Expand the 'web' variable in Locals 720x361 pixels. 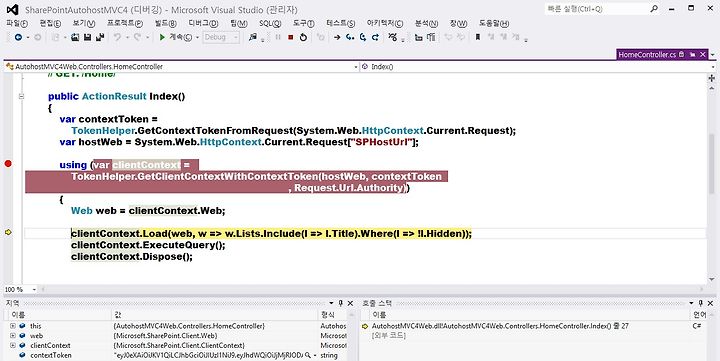[12, 336]
